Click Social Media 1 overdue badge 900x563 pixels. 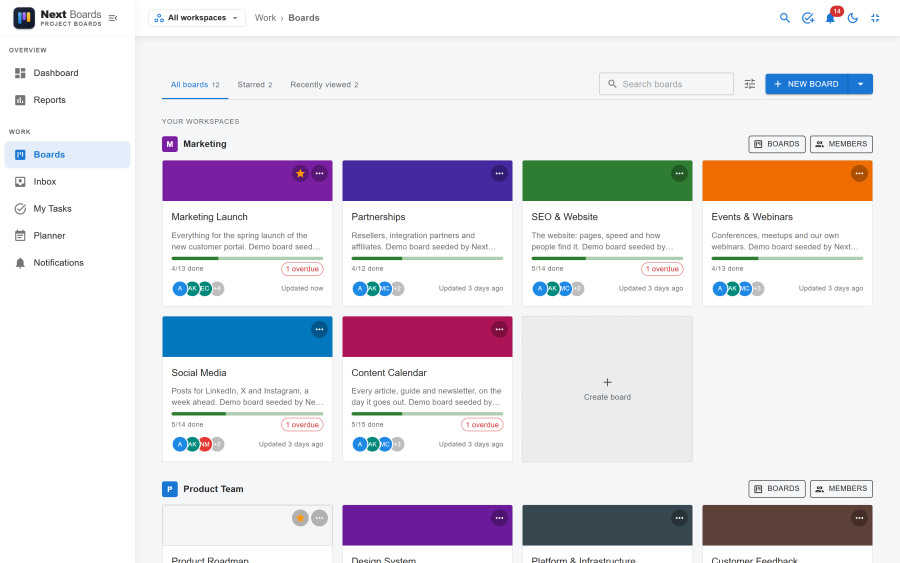[302, 425]
